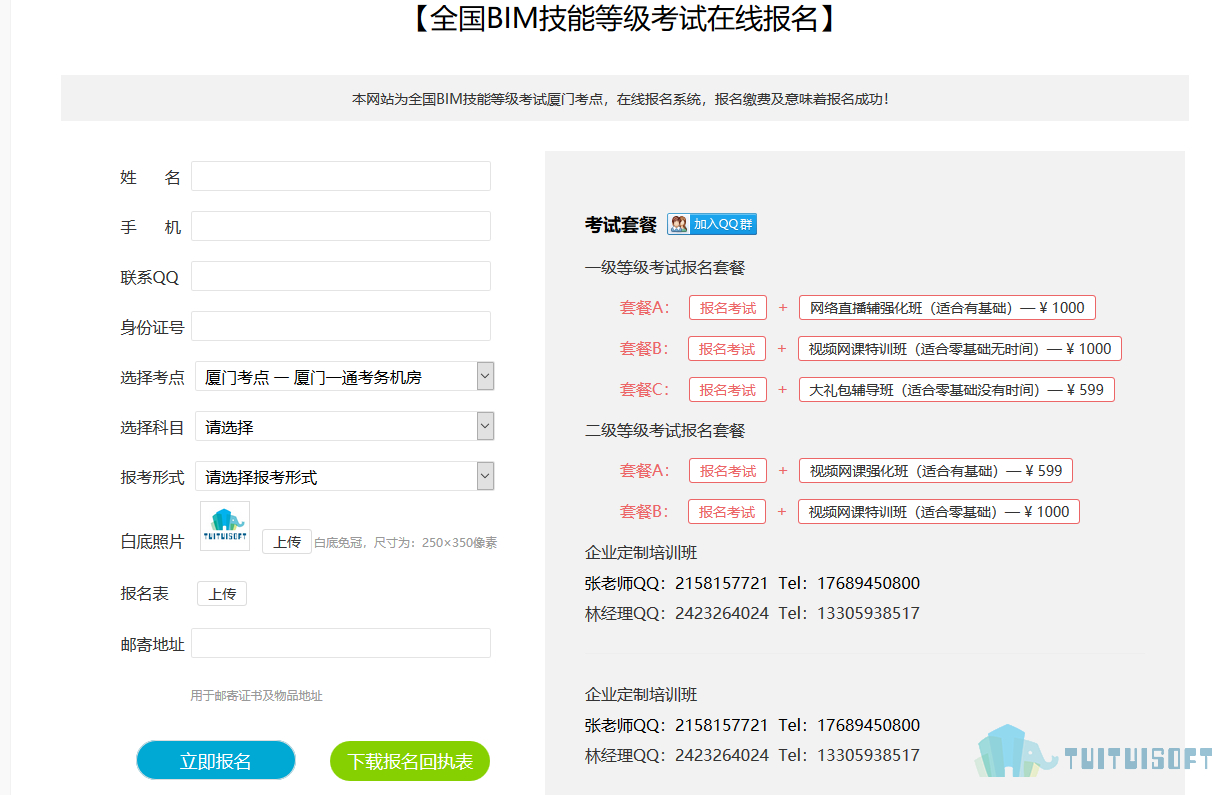The width and height of the screenshot is (1219, 795).
Task: Click the 下载报名回执表 green button
Action: click(410, 761)
